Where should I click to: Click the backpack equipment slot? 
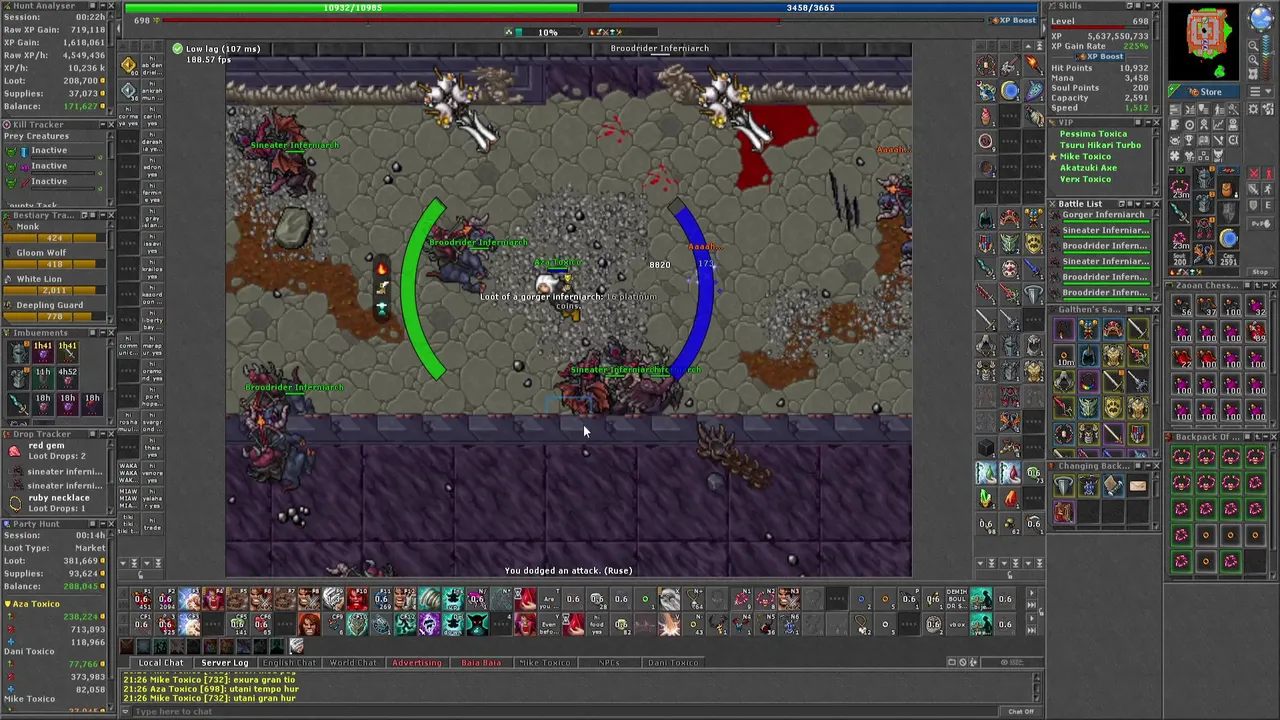coord(1228,190)
